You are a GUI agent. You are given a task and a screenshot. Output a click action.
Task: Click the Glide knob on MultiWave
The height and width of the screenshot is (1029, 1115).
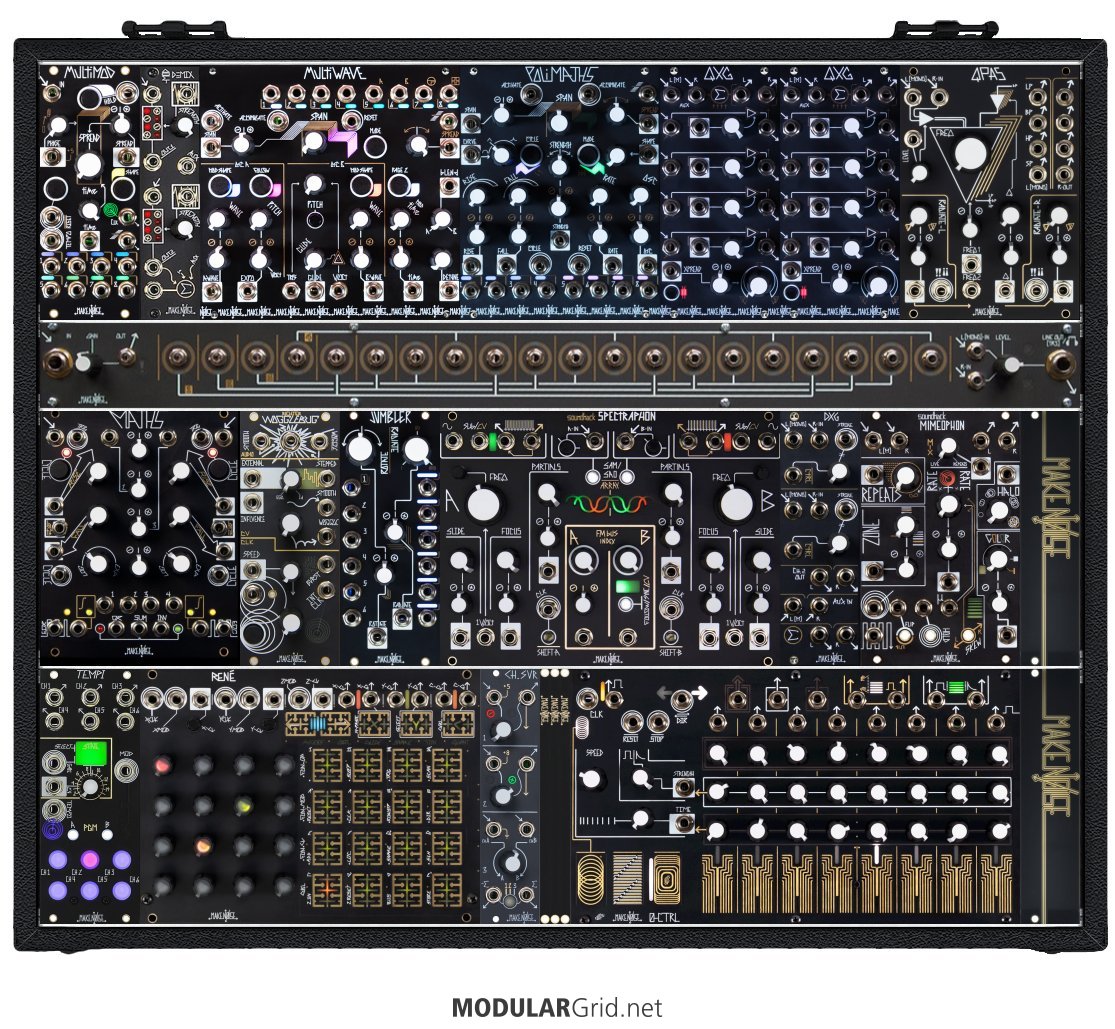point(314,259)
